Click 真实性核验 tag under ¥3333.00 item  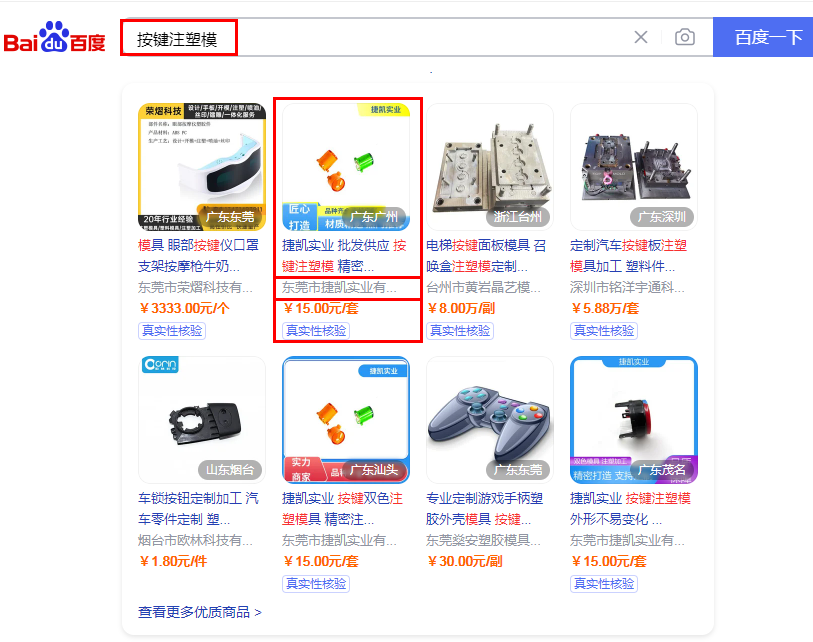click(172, 331)
